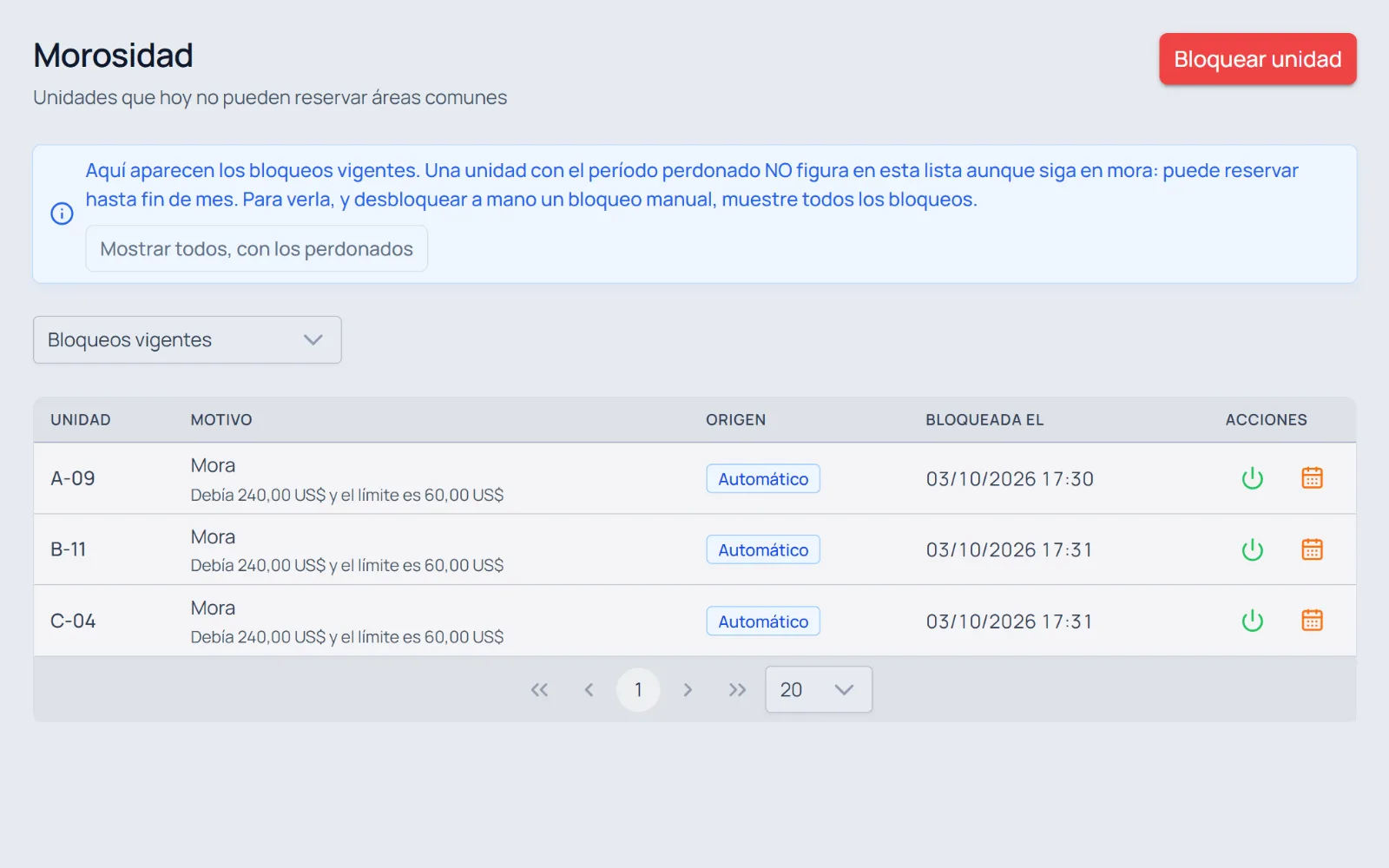This screenshot has width=1389, height=868.
Task: Click the info icon in the blue notice
Action: (x=62, y=214)
